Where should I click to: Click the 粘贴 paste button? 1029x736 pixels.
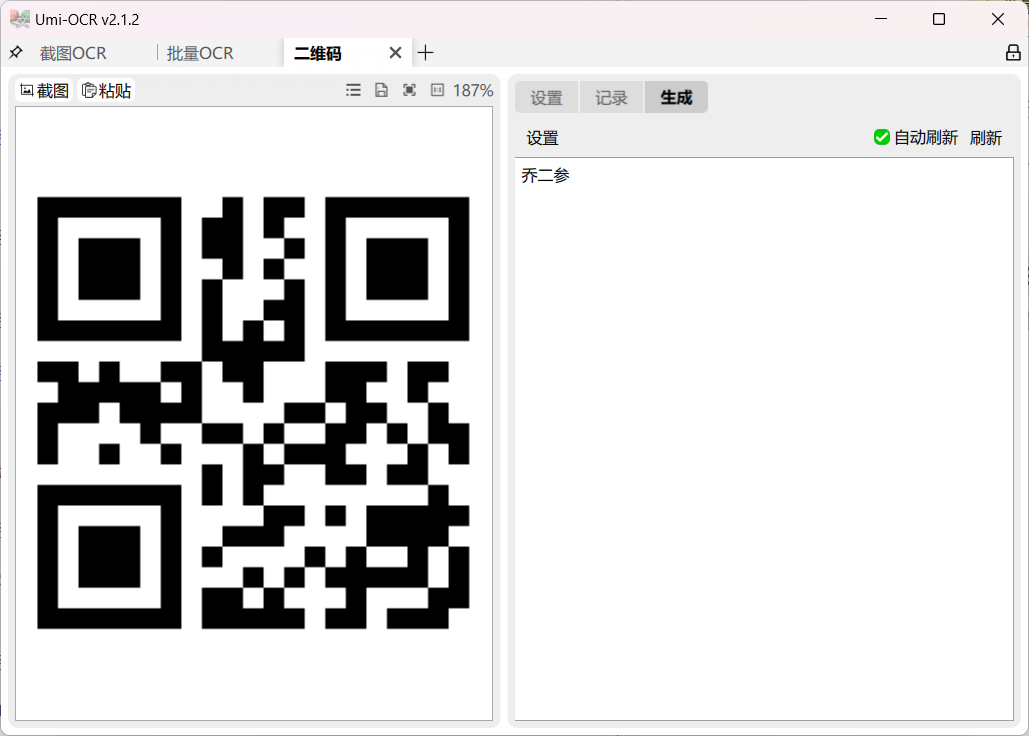[x=106, y=91]
